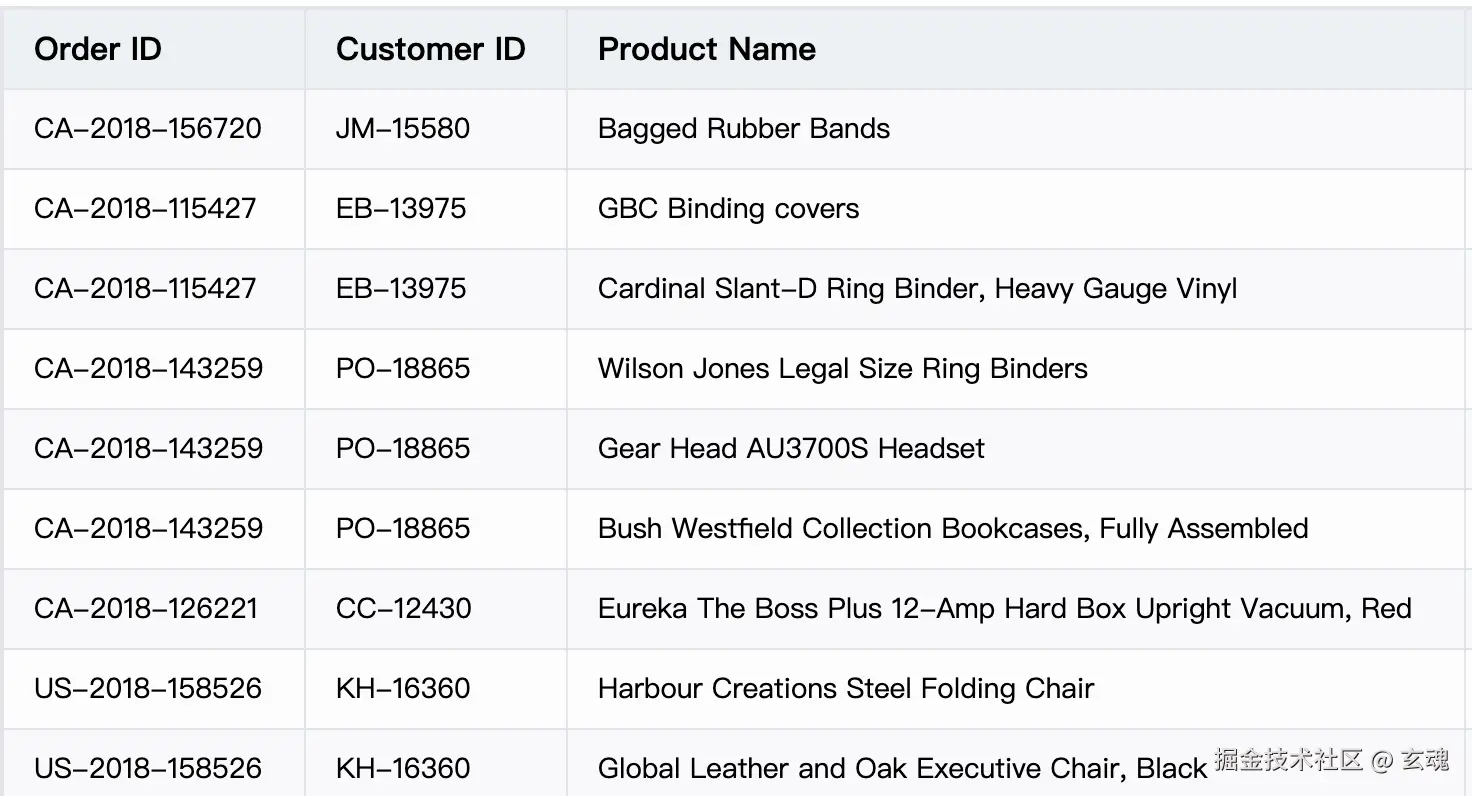Select the Gear Head AU3700S Headset cell
The image size is (1472, 796).
coord(791,449)
